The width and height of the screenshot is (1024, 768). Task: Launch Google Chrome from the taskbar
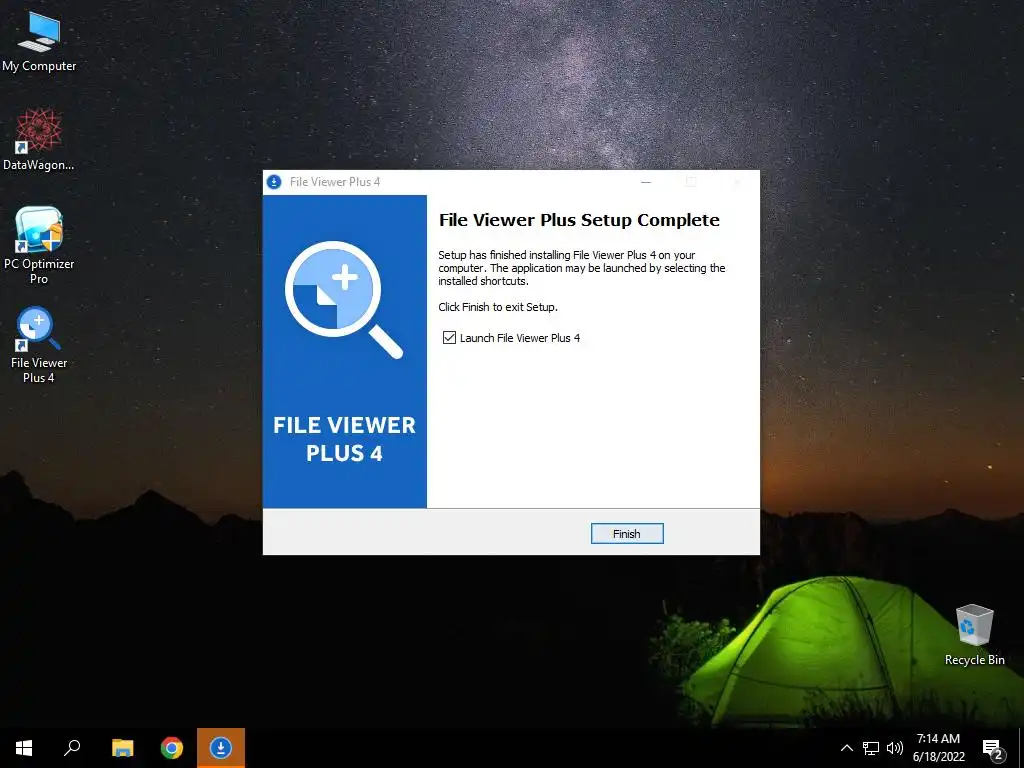172,748
